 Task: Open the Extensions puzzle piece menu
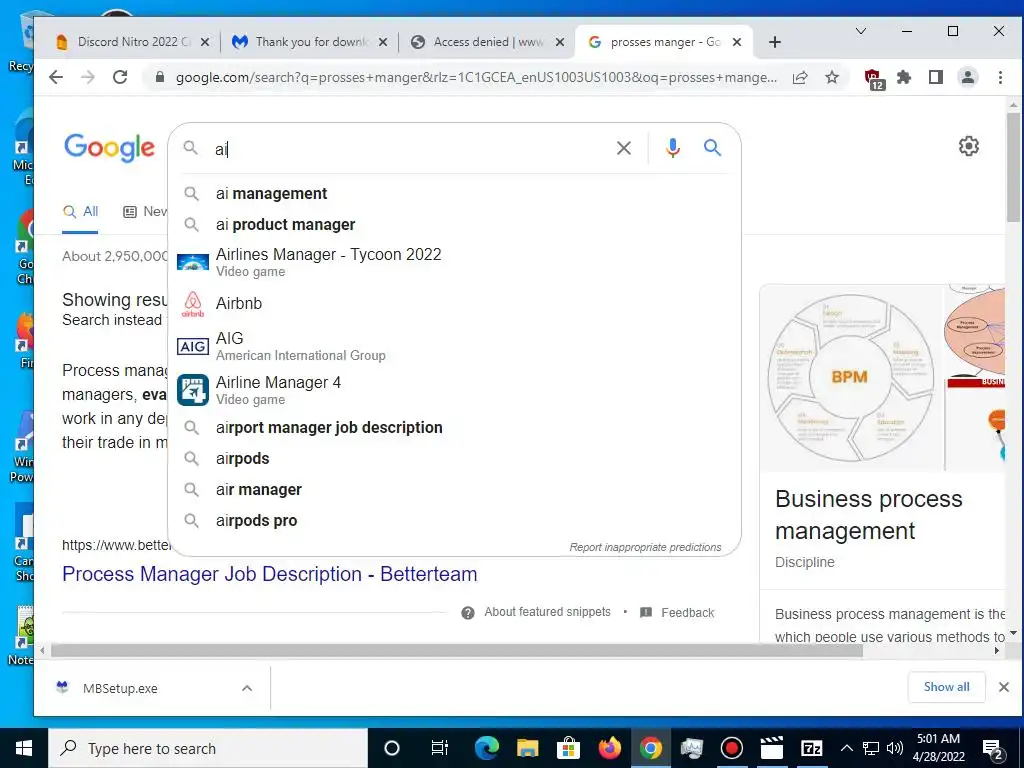point(904,77)
